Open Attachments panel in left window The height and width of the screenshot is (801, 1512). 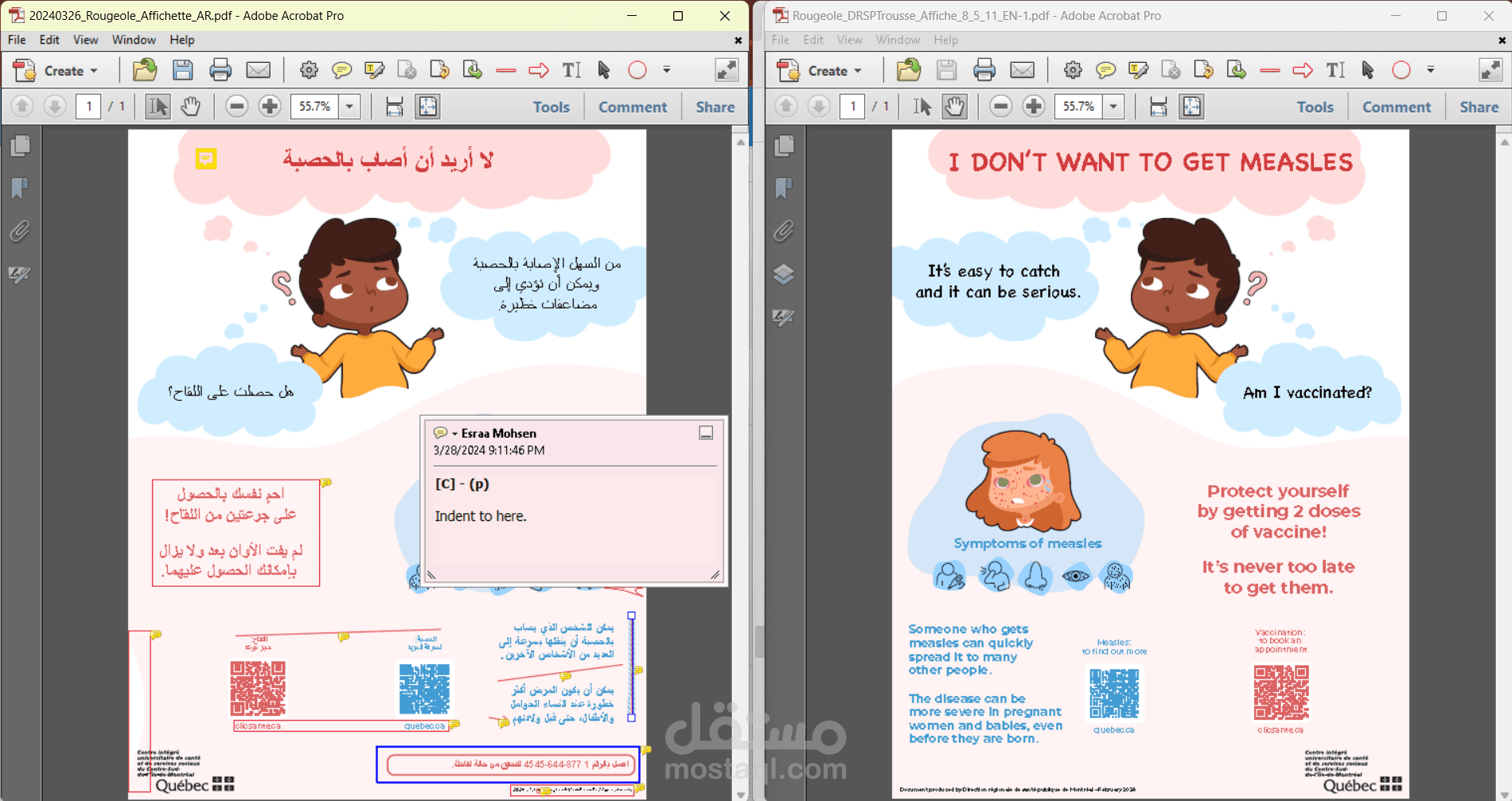pos(20,231)
